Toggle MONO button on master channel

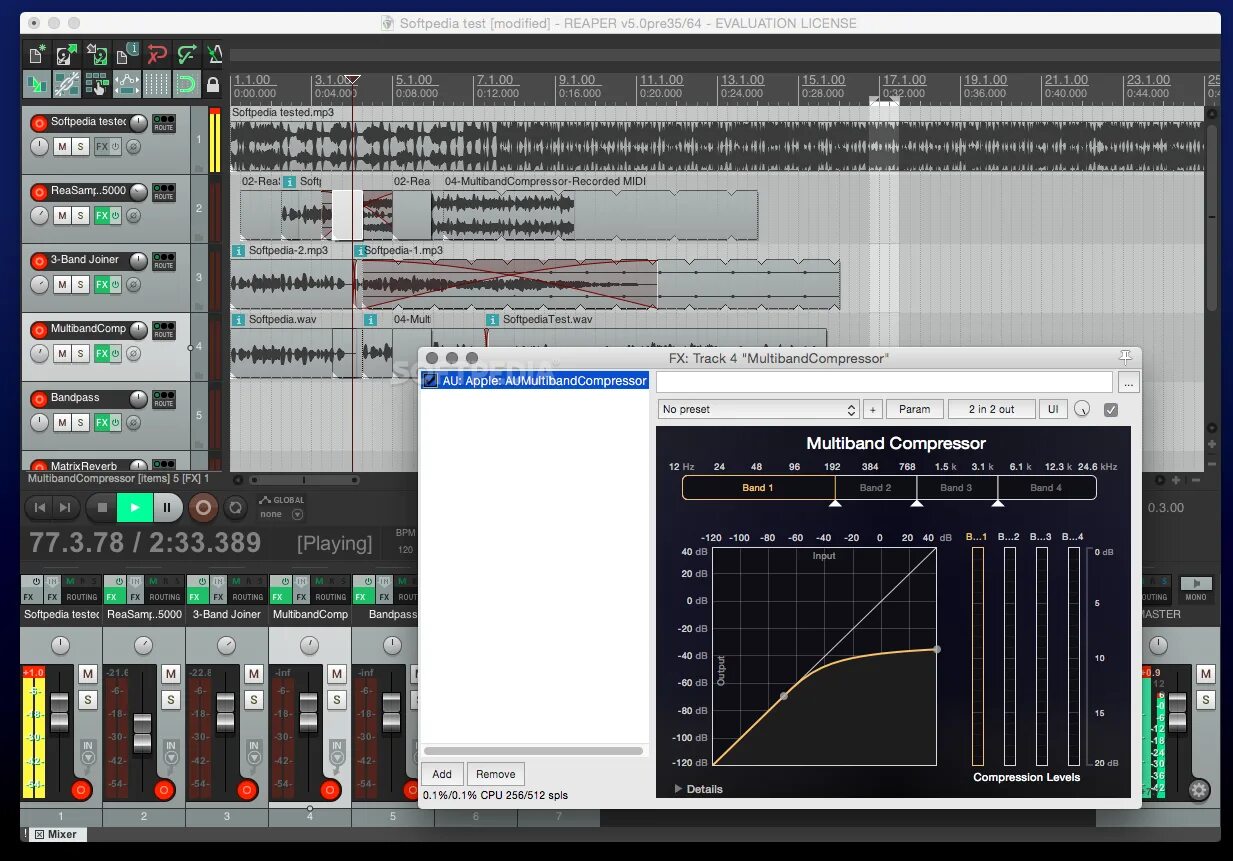pos(1196,590)
